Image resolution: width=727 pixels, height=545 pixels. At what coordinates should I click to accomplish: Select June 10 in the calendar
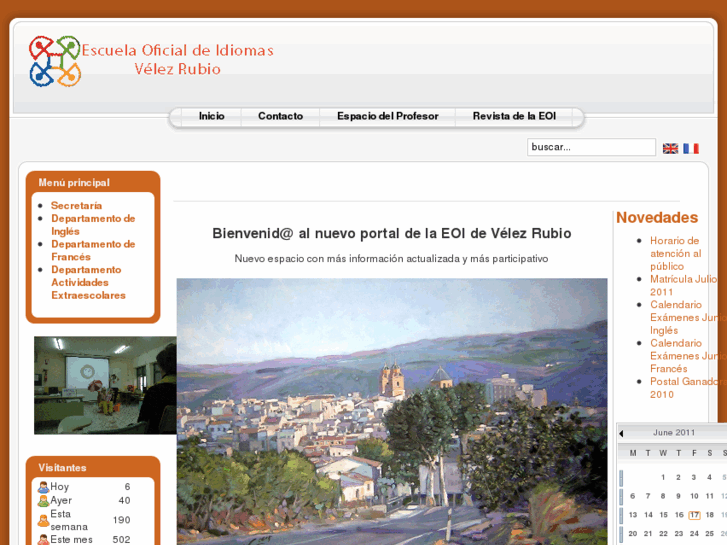coord(694,496)
